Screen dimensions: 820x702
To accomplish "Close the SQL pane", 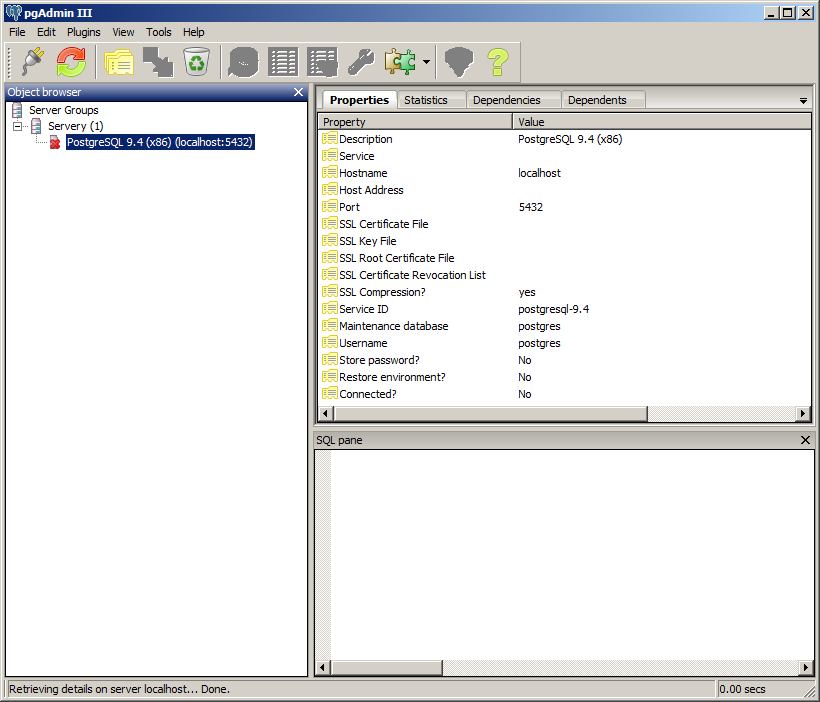I will pyautogui.click(x=805, y=440).
